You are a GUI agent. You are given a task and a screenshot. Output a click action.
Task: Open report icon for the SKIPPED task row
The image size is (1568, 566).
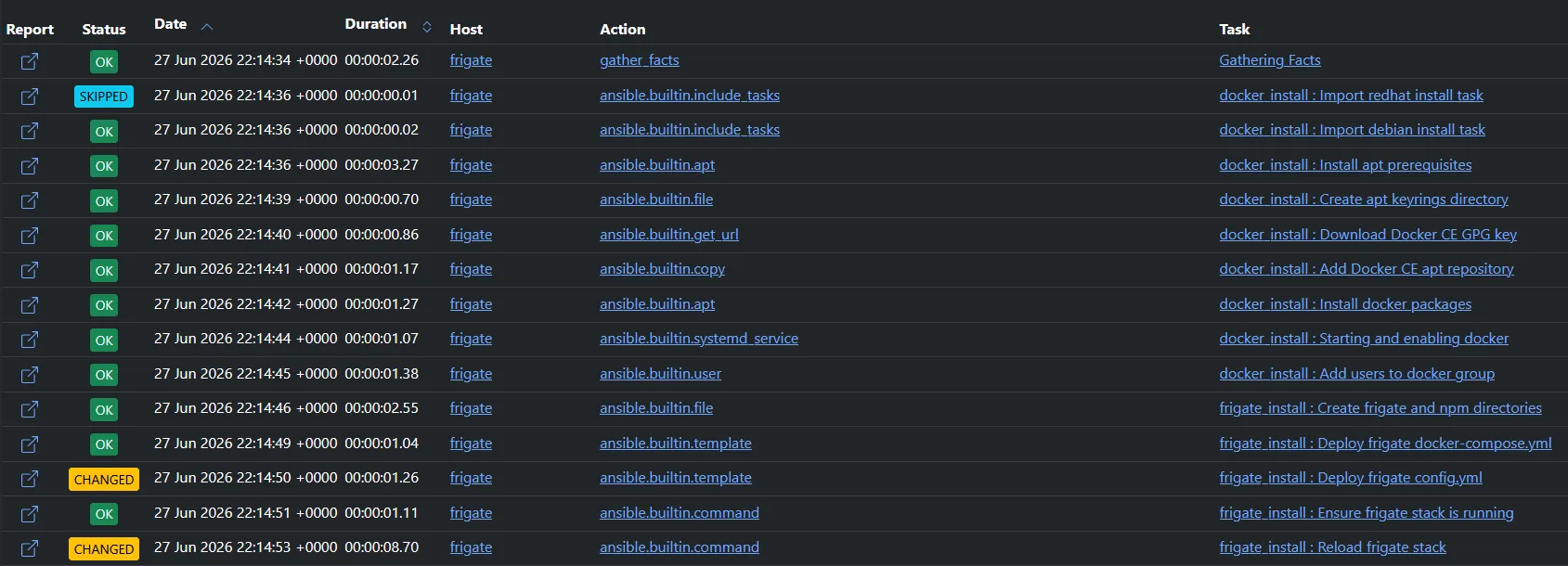(x=30, y=96)
